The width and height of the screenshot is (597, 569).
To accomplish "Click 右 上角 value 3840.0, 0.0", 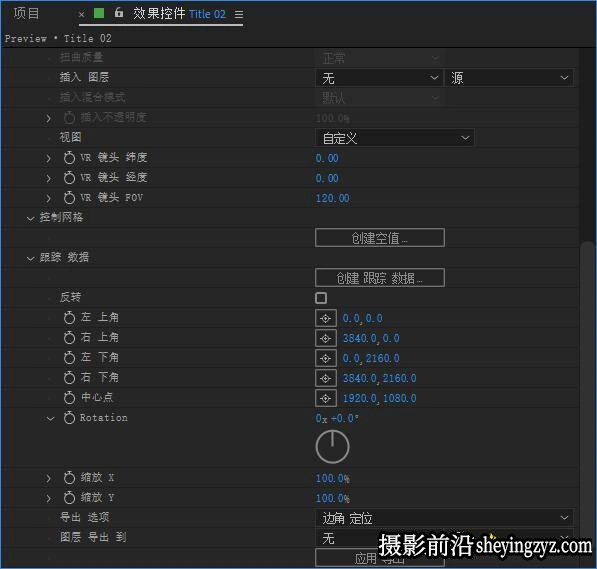I will pos(371,338).
